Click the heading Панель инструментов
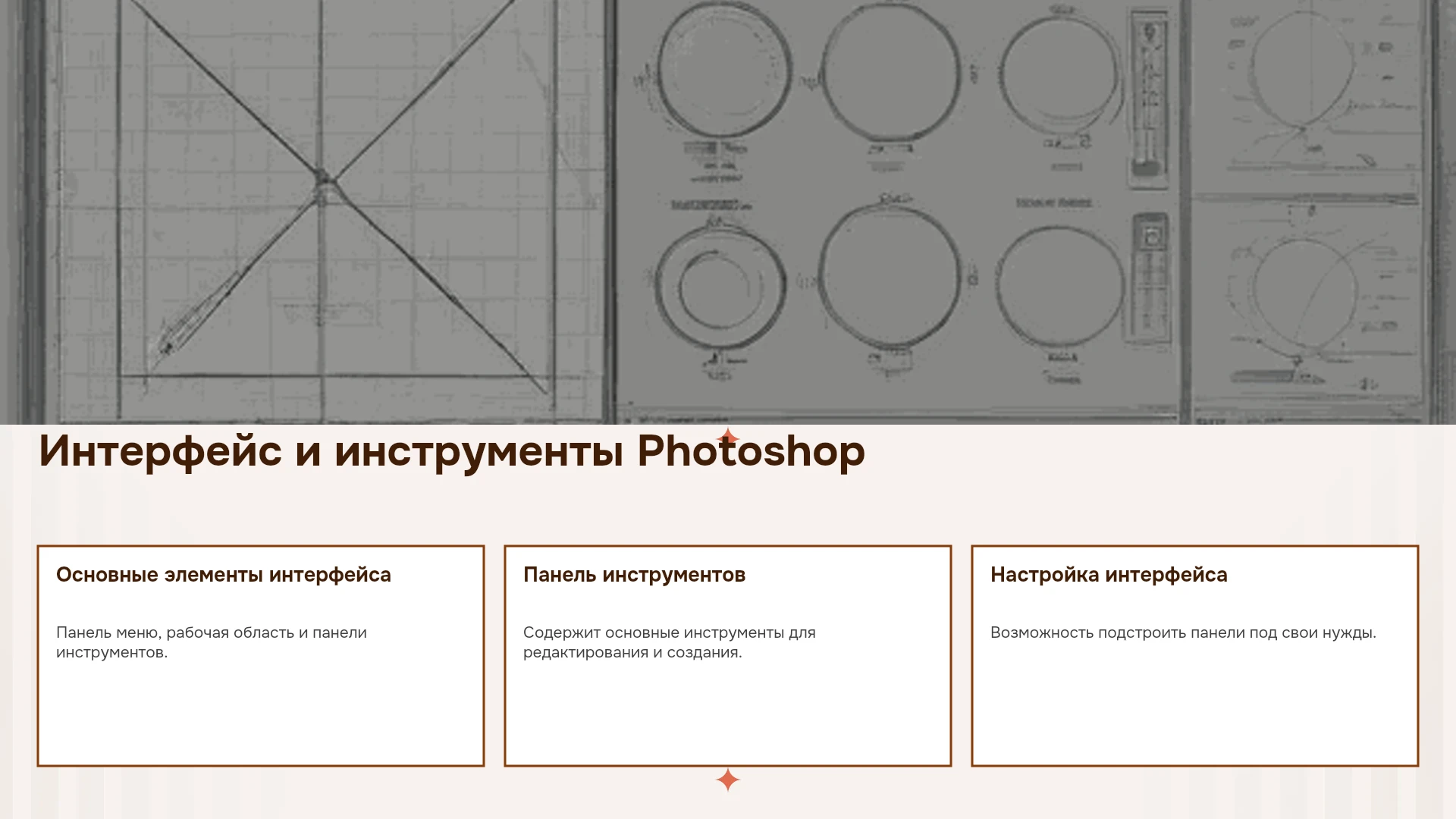The height and width of the screenshot is (819, 1456). [x=635, y=575]
